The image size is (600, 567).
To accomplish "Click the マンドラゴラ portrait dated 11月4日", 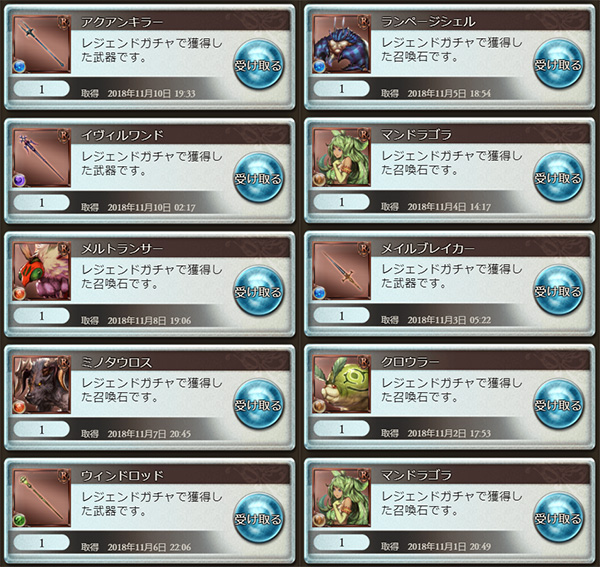I will point(342,157).
